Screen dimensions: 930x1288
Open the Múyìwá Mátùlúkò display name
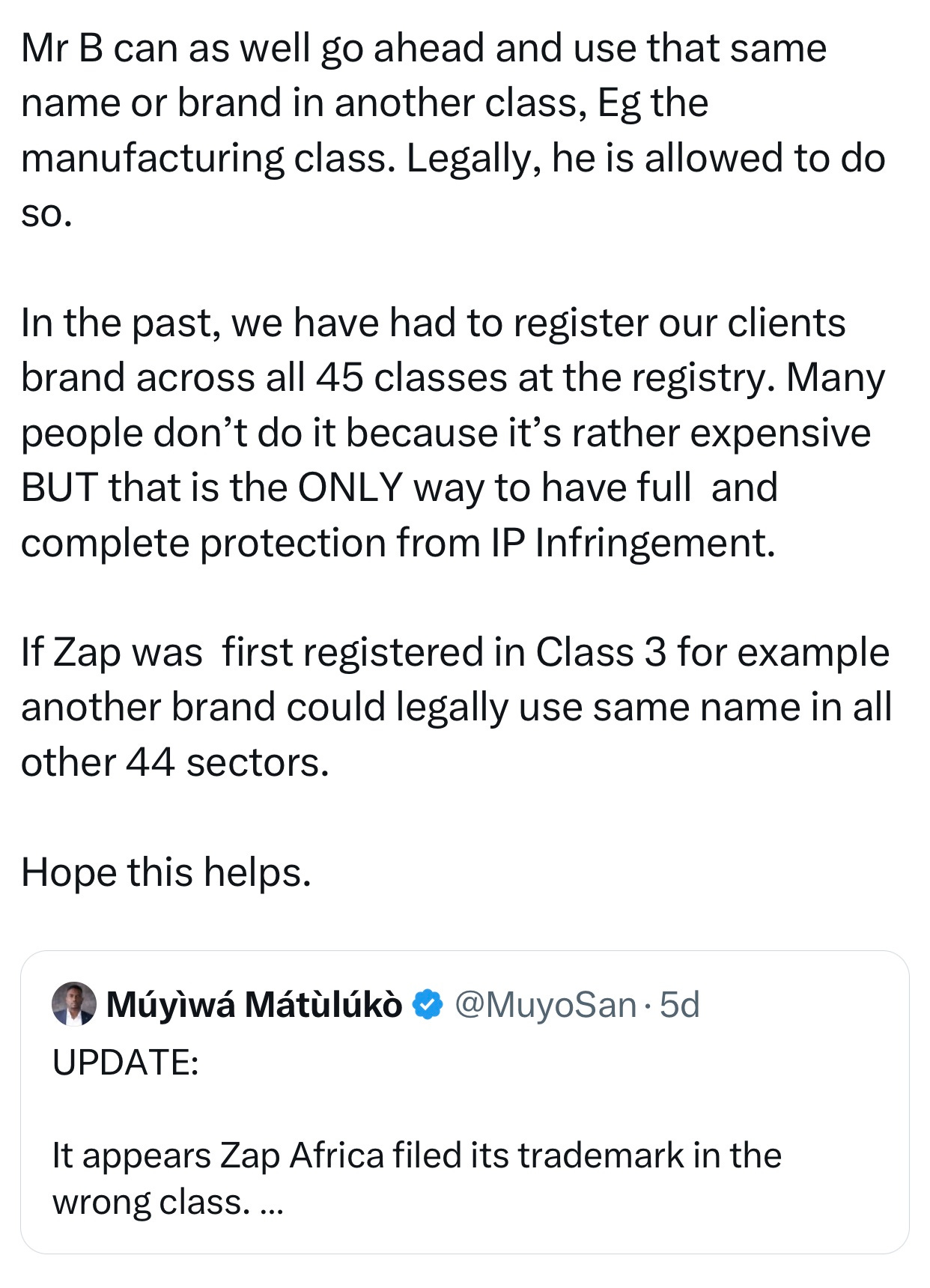pos(255,1004)
